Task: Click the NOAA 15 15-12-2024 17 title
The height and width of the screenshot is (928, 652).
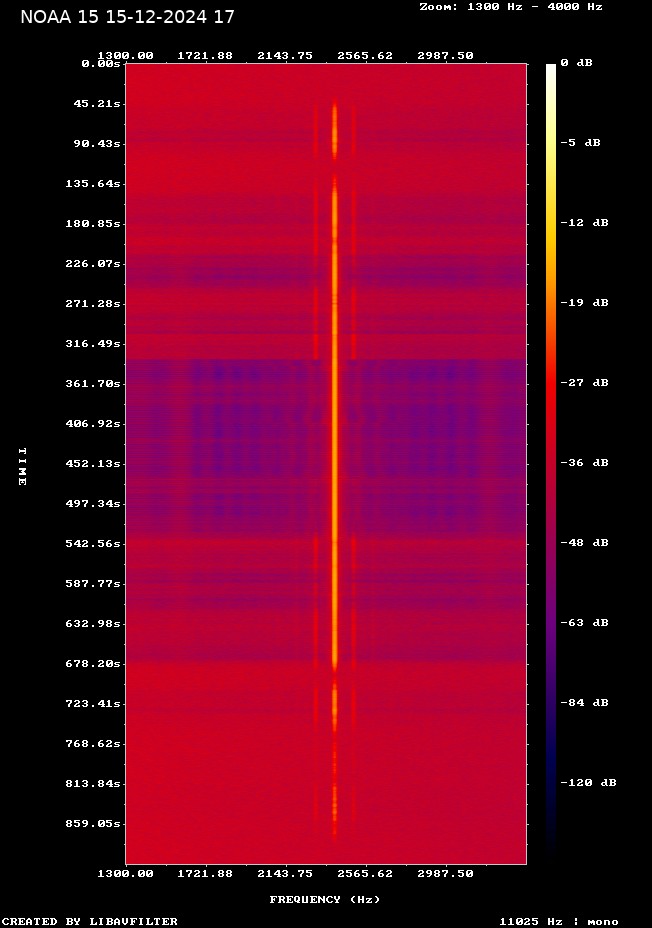Action: 127,17
